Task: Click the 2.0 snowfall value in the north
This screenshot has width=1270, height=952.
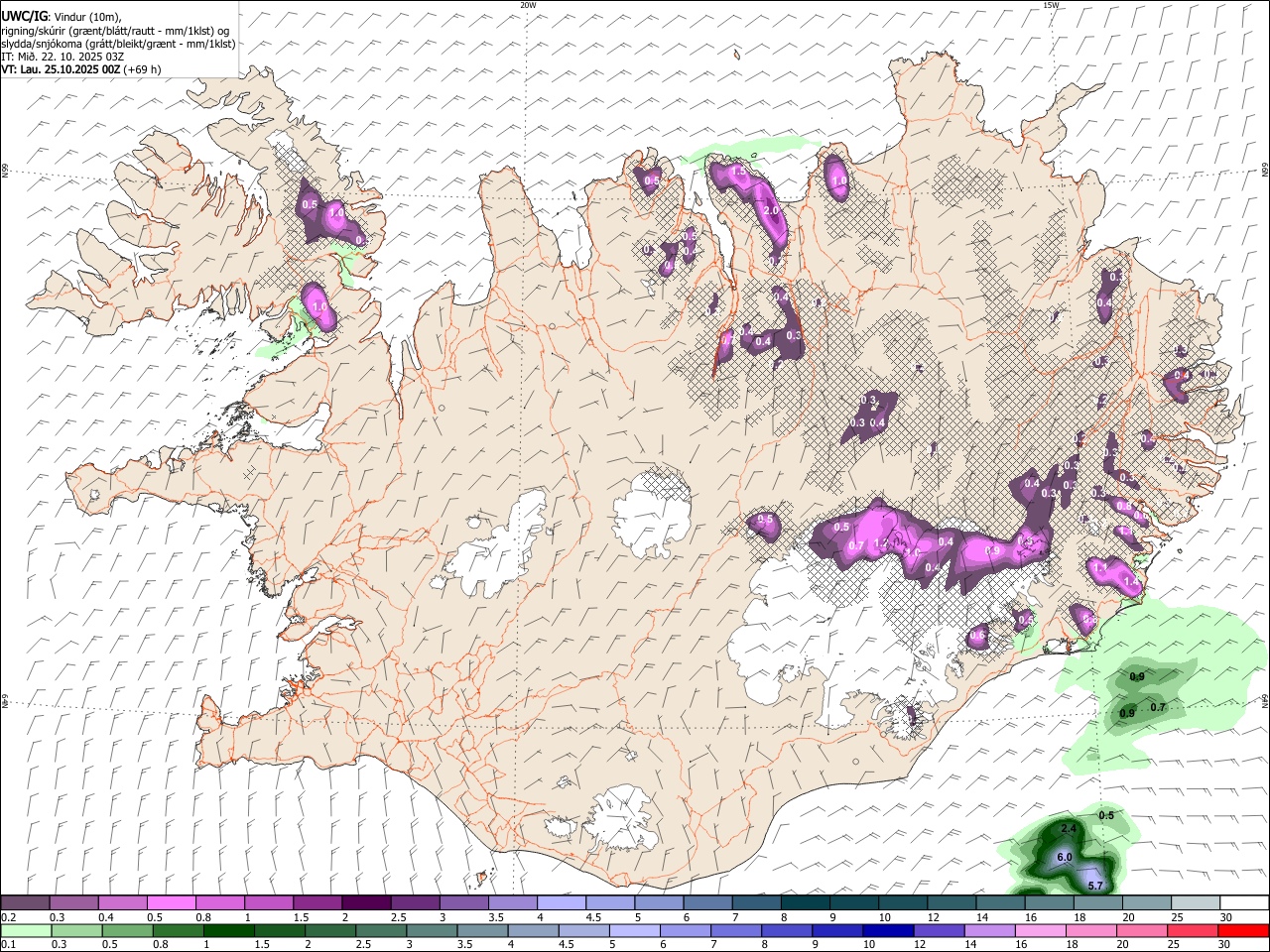Action: click(x=770, y=210)
